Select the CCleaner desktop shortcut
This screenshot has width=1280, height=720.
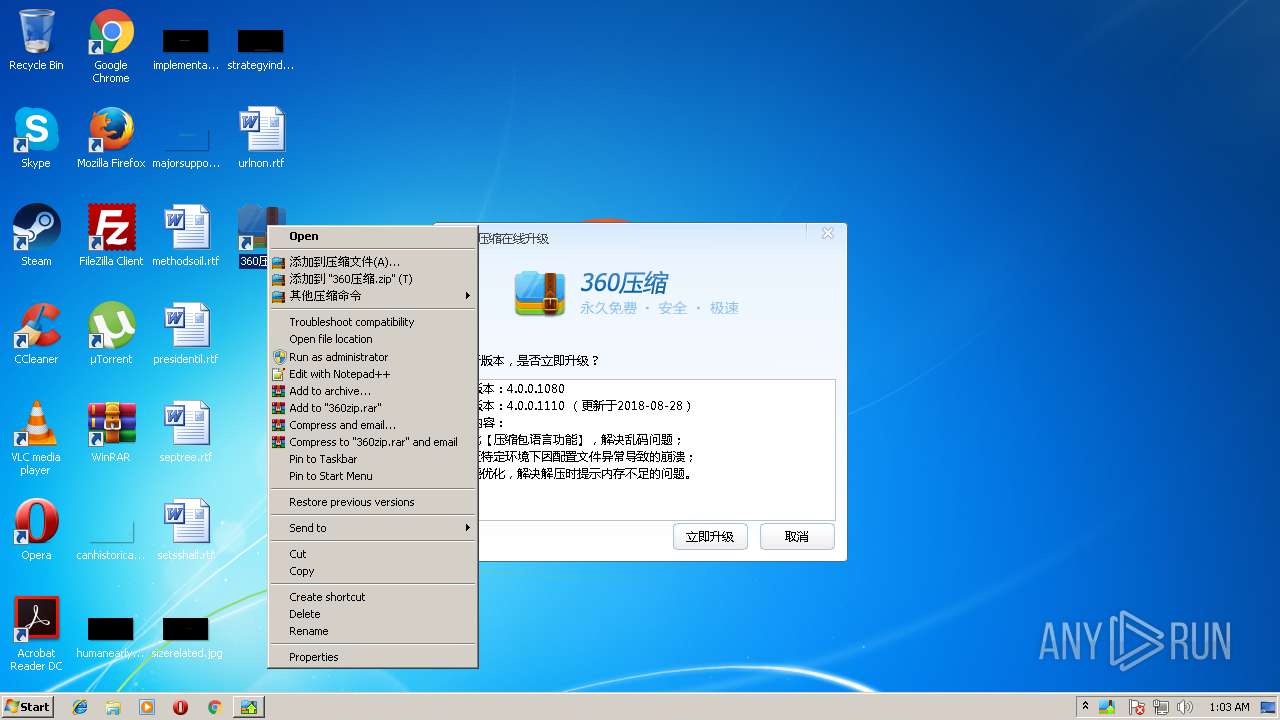(36, 335)
